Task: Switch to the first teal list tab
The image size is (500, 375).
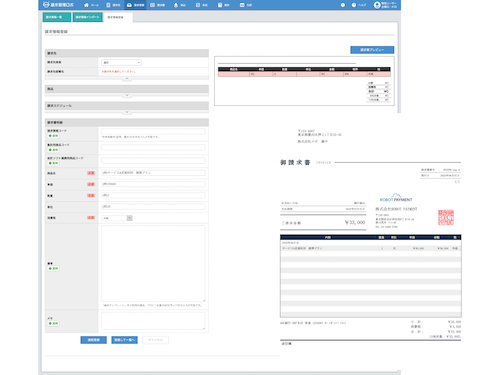Action: point(57,17)
